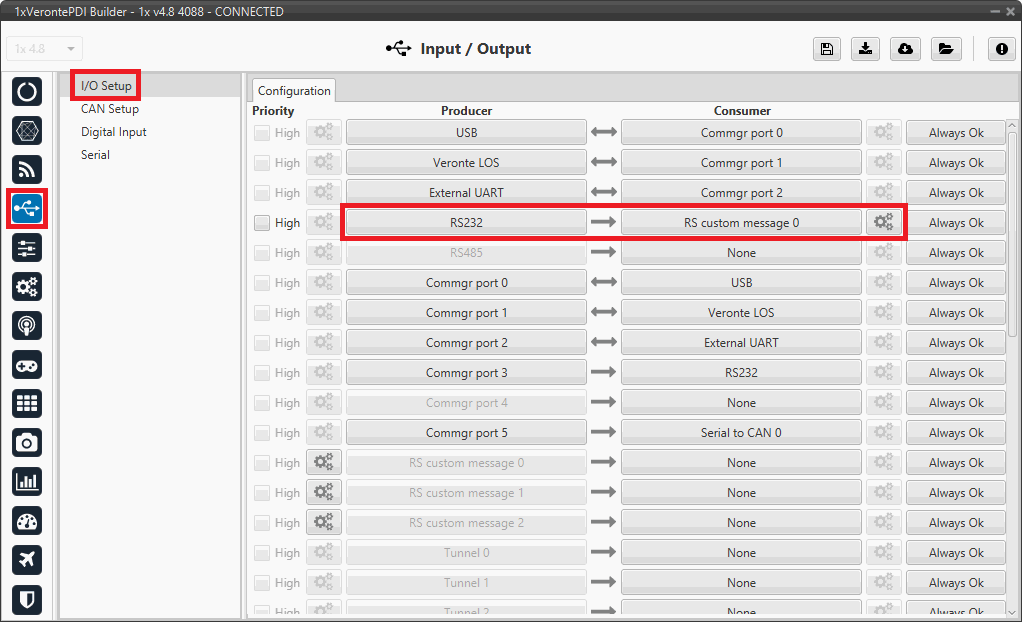Viewport: 1022px width, 622px height.
Task: Open the Camera sidebar icon
Action: coord(27,443)
